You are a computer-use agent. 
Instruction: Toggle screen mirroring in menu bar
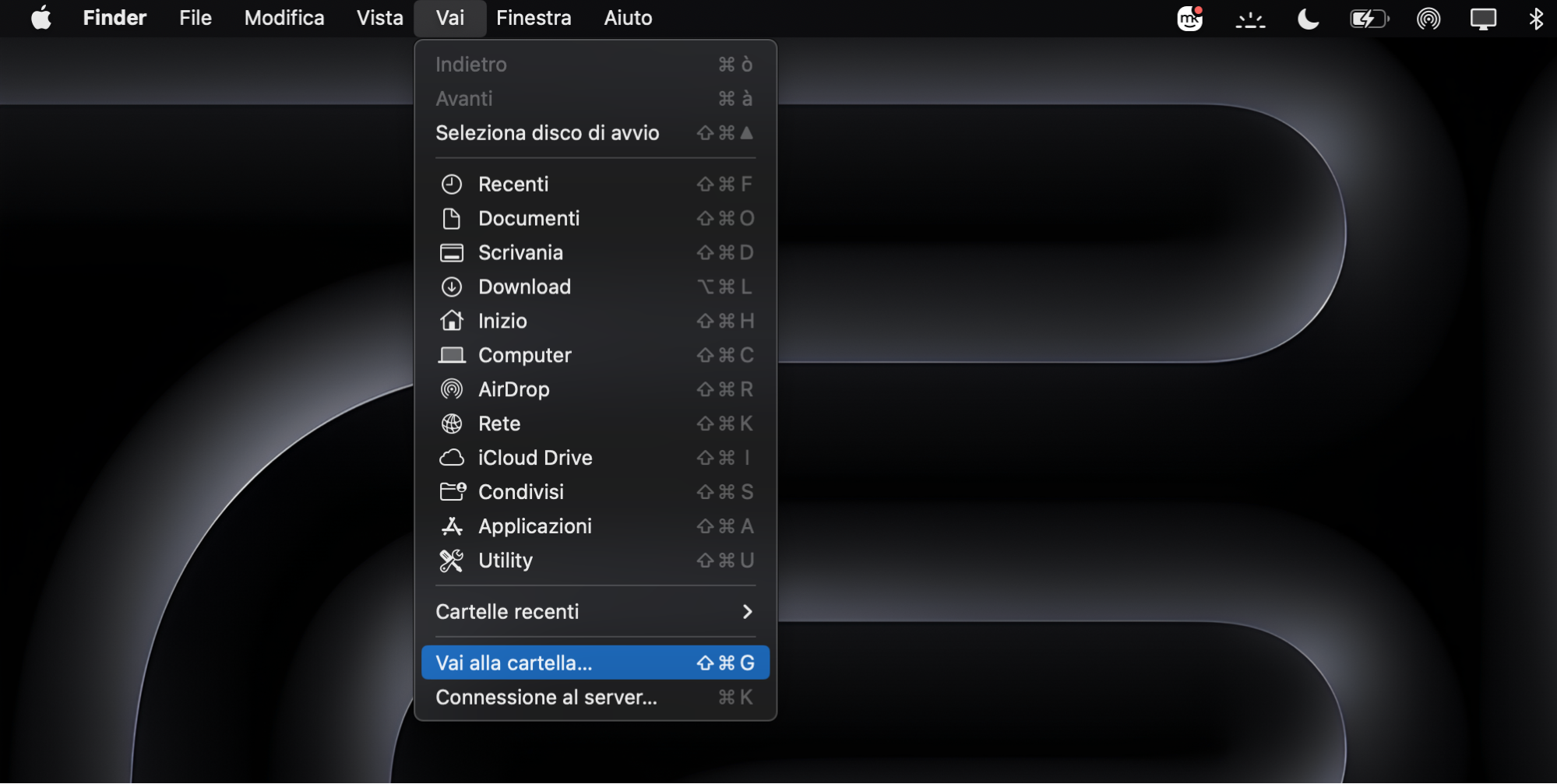tap(1483, 18)
